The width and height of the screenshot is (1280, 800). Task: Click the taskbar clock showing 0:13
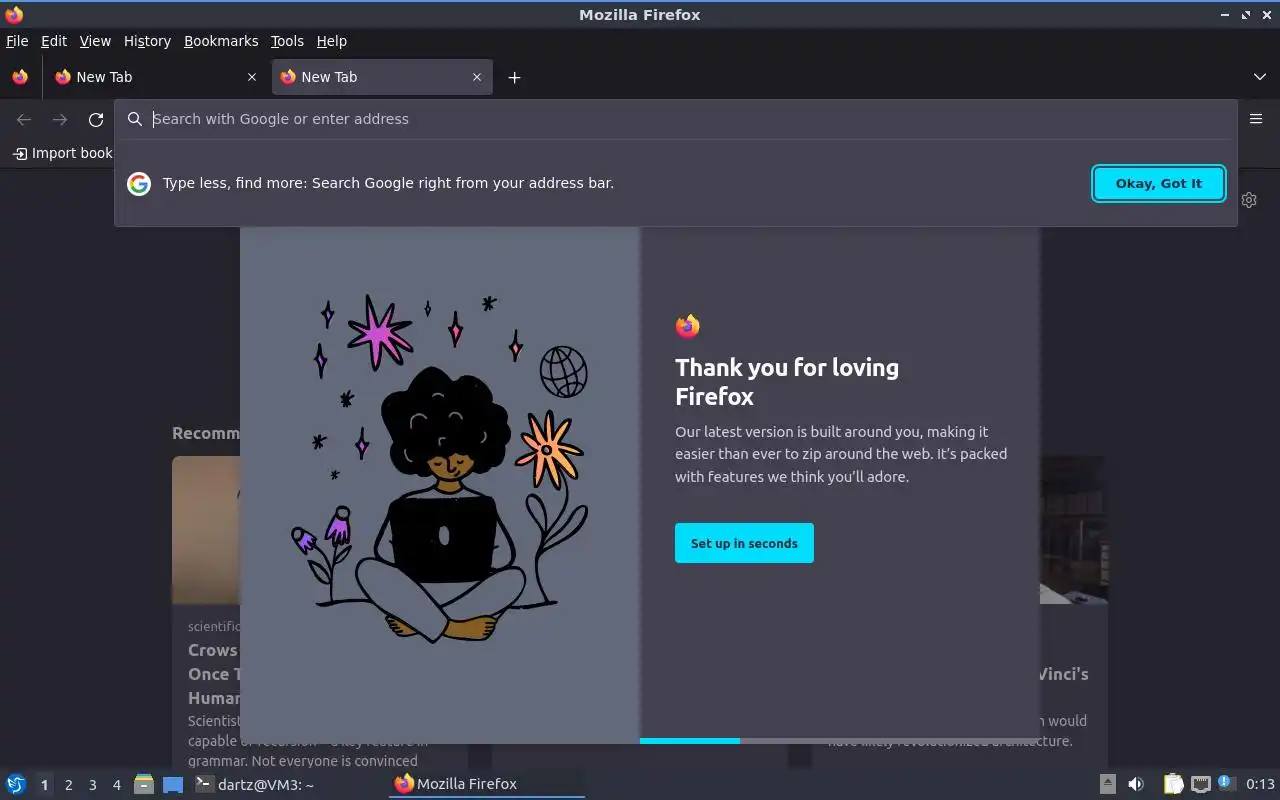pyautogui.click(x=1260, y=784)
